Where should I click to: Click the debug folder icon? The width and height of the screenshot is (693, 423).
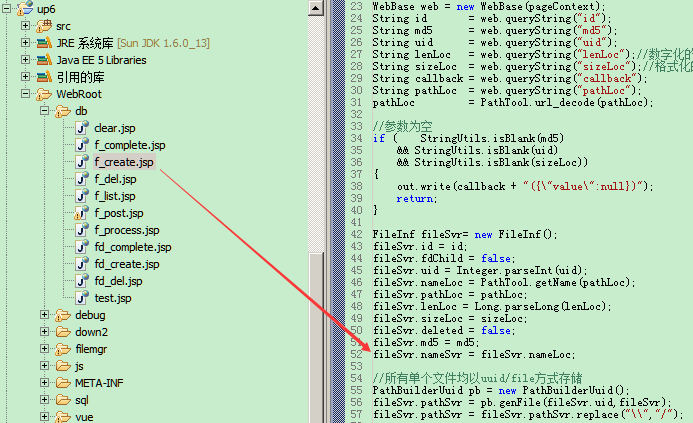point(63,315)
